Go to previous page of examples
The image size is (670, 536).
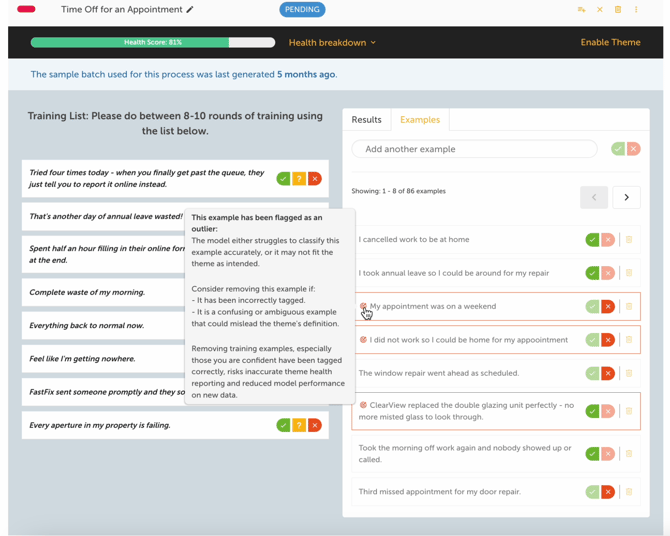tap(594, 197)
